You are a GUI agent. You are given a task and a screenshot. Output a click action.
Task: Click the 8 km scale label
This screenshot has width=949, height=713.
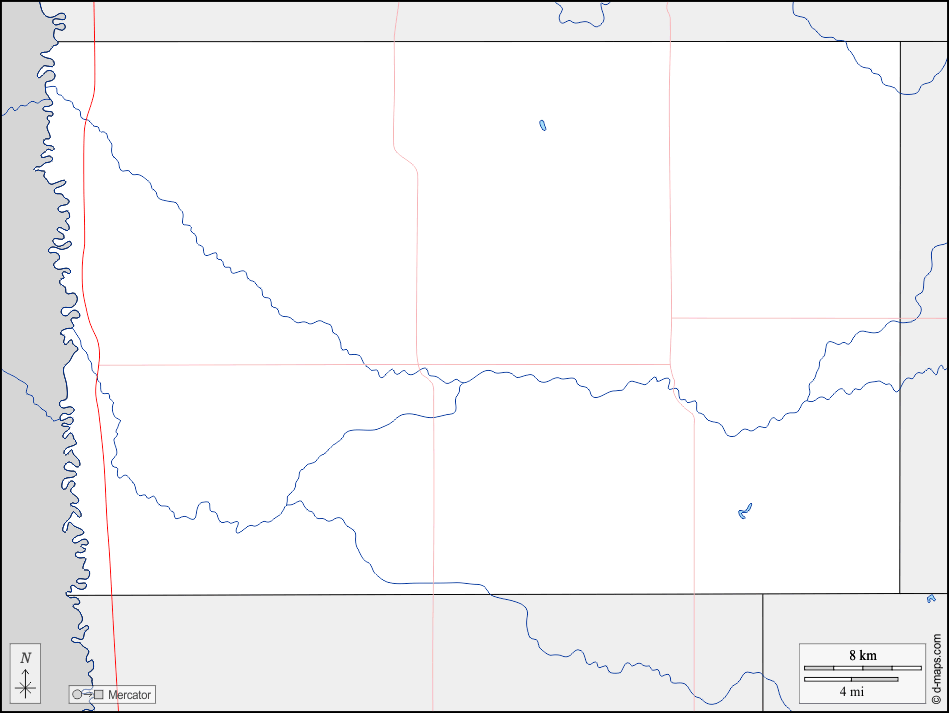click(862, 655)
